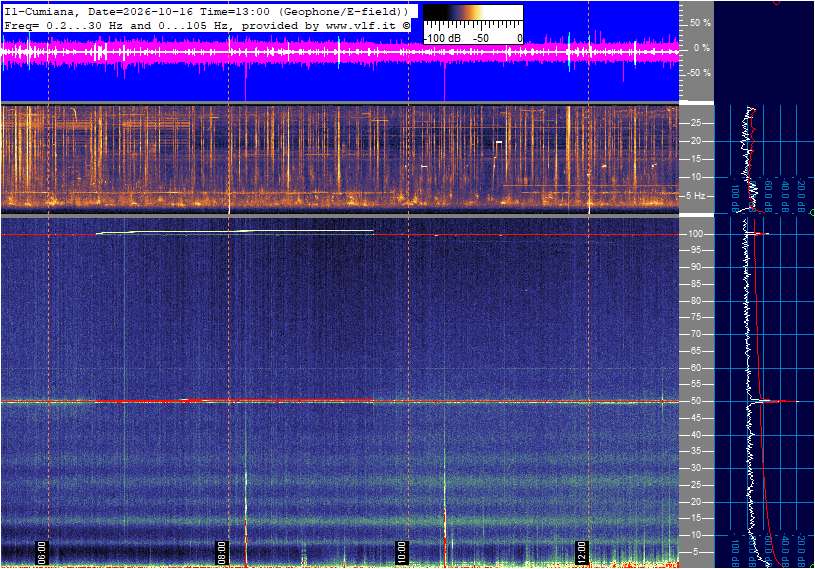Click the dB color scale gradient bar
The width and height of the screenshot is (815, 569).
point(473,12)
